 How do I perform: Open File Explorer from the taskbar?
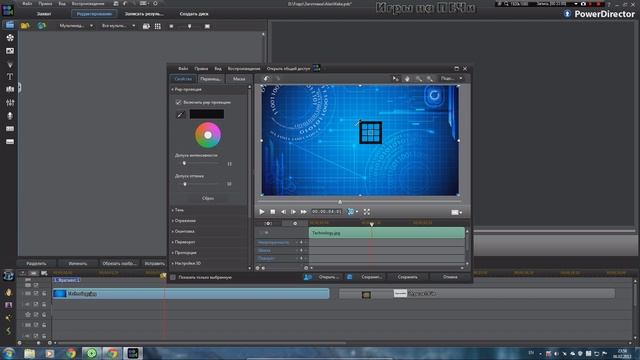[x=29, y=353]
